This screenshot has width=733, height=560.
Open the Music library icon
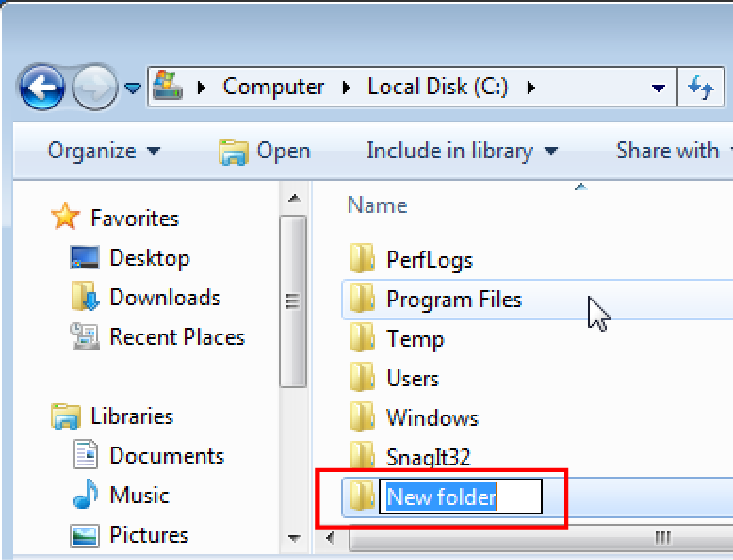(85, 495)
